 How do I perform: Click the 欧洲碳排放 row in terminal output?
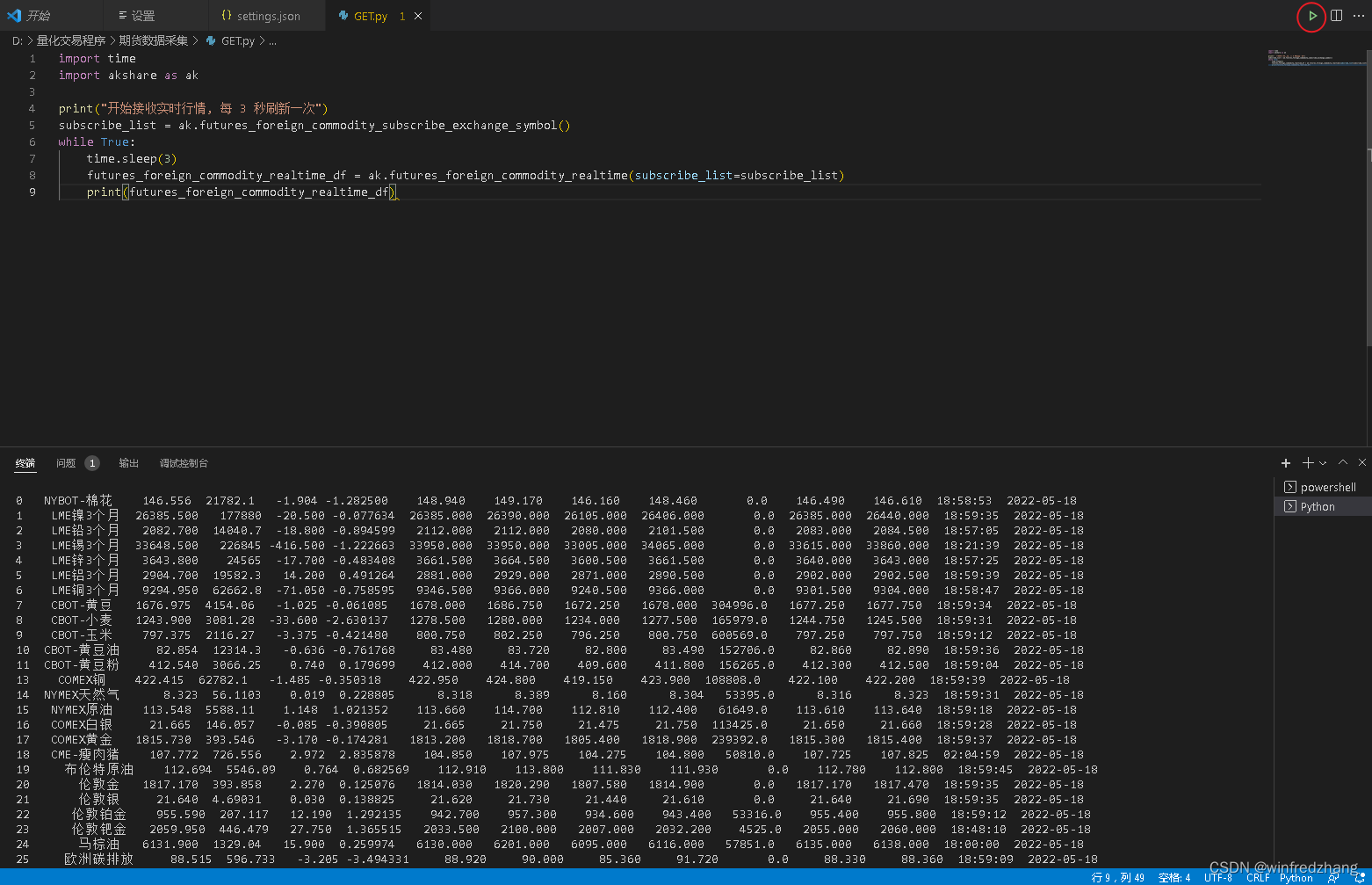pos(557,859)
